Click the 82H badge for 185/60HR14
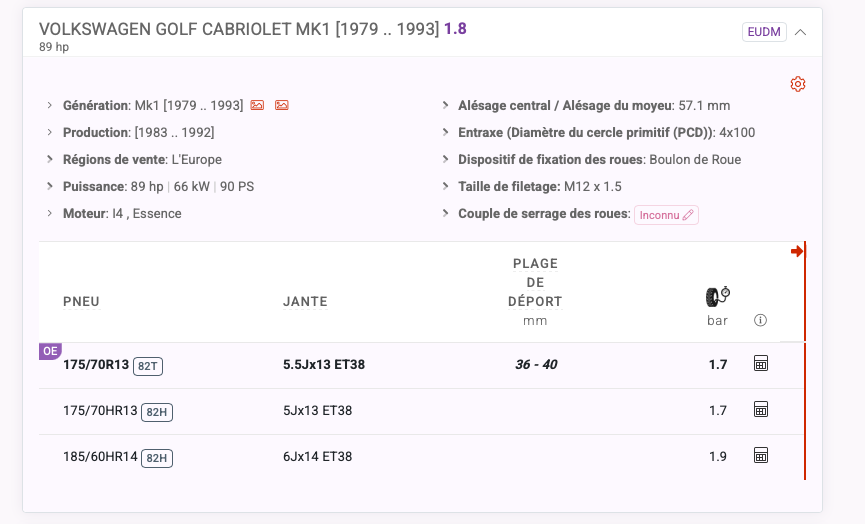Screen dimensions: 865x524 [157, 458]
